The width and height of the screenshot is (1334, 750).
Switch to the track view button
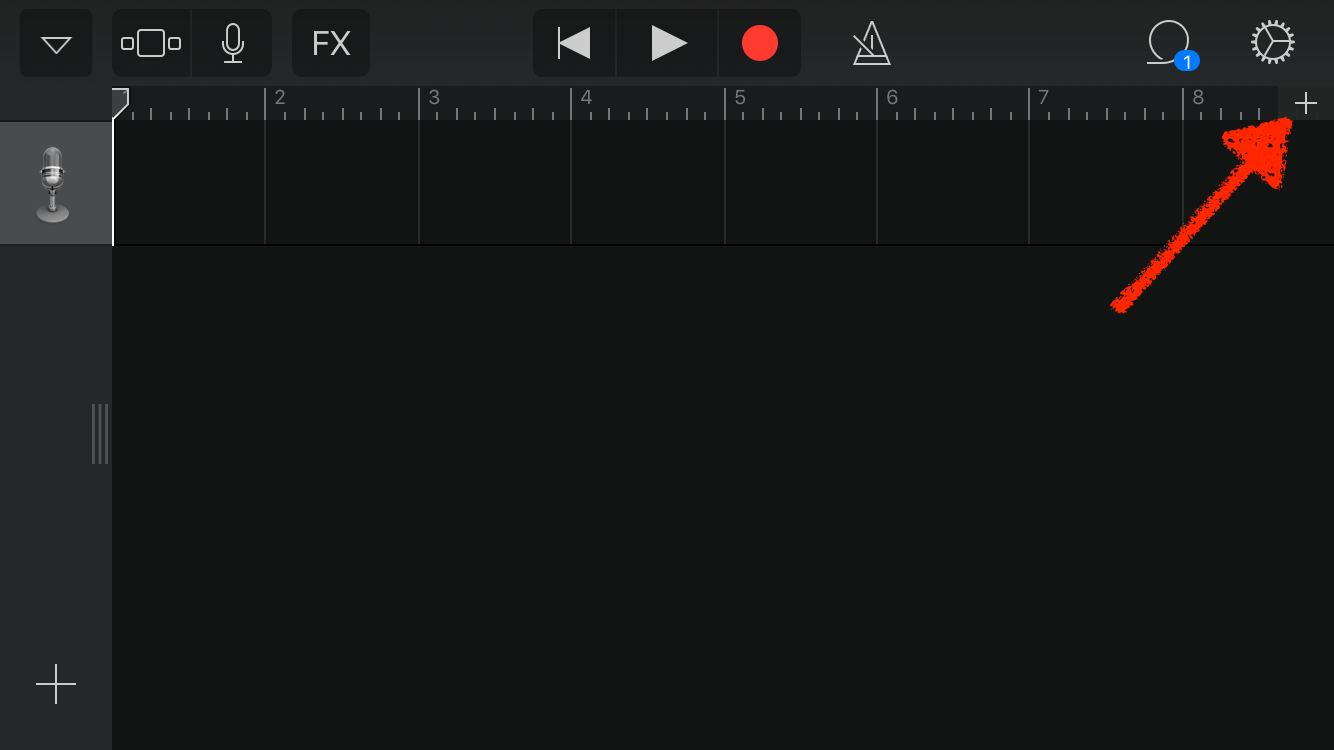151,43
